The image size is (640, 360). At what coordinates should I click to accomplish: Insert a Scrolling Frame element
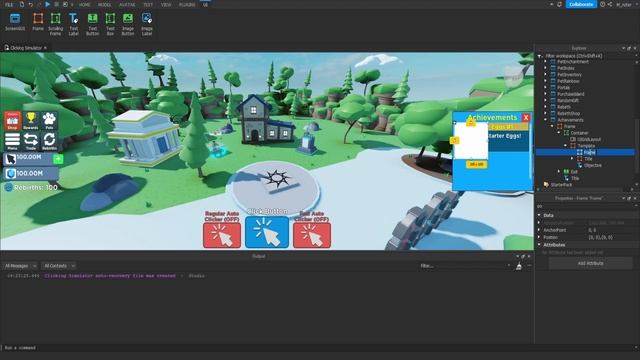click(x=56, y=24)
